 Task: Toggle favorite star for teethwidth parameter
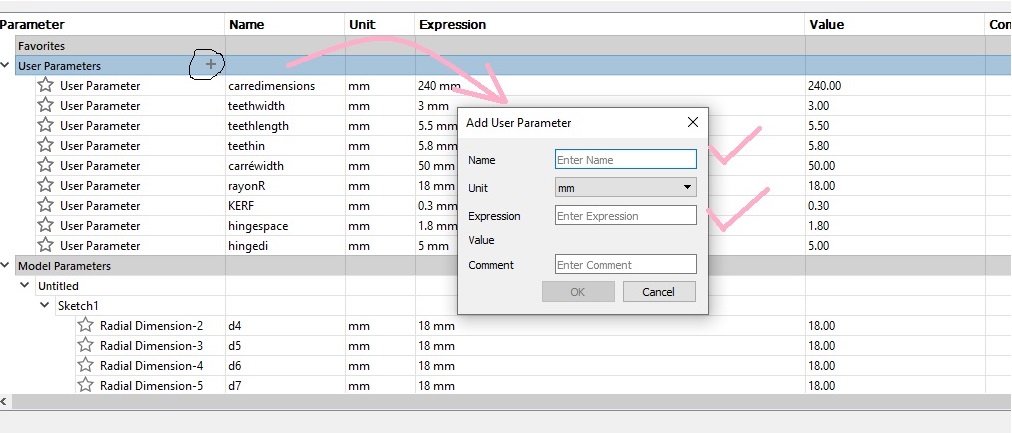[x=46, y=106]
